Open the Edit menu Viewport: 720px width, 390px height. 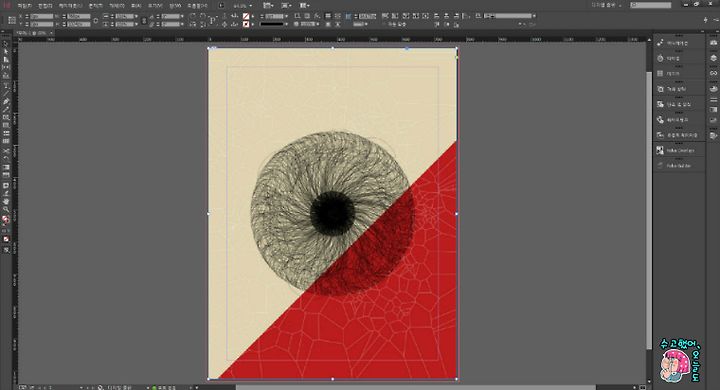(45, 6)
